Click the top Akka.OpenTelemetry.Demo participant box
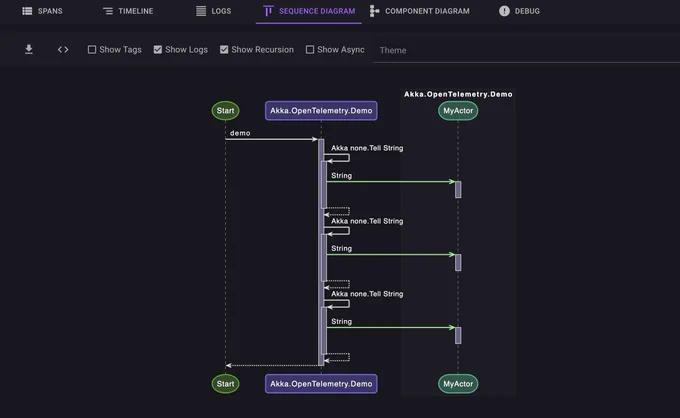 pyautogui.click(x=321, y=111)
